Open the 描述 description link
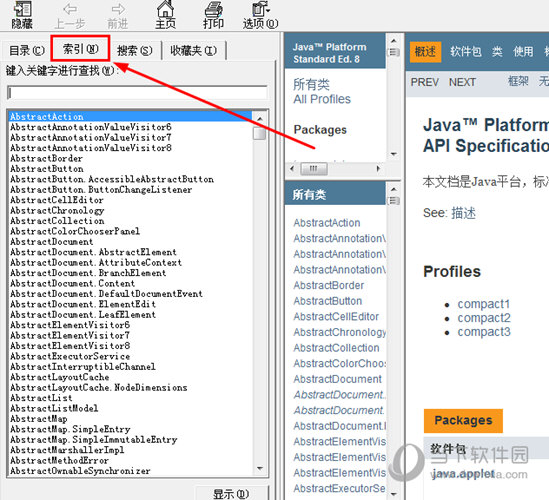Image resolution: width=549 pixels, height=500 pixels. (464, 213)
